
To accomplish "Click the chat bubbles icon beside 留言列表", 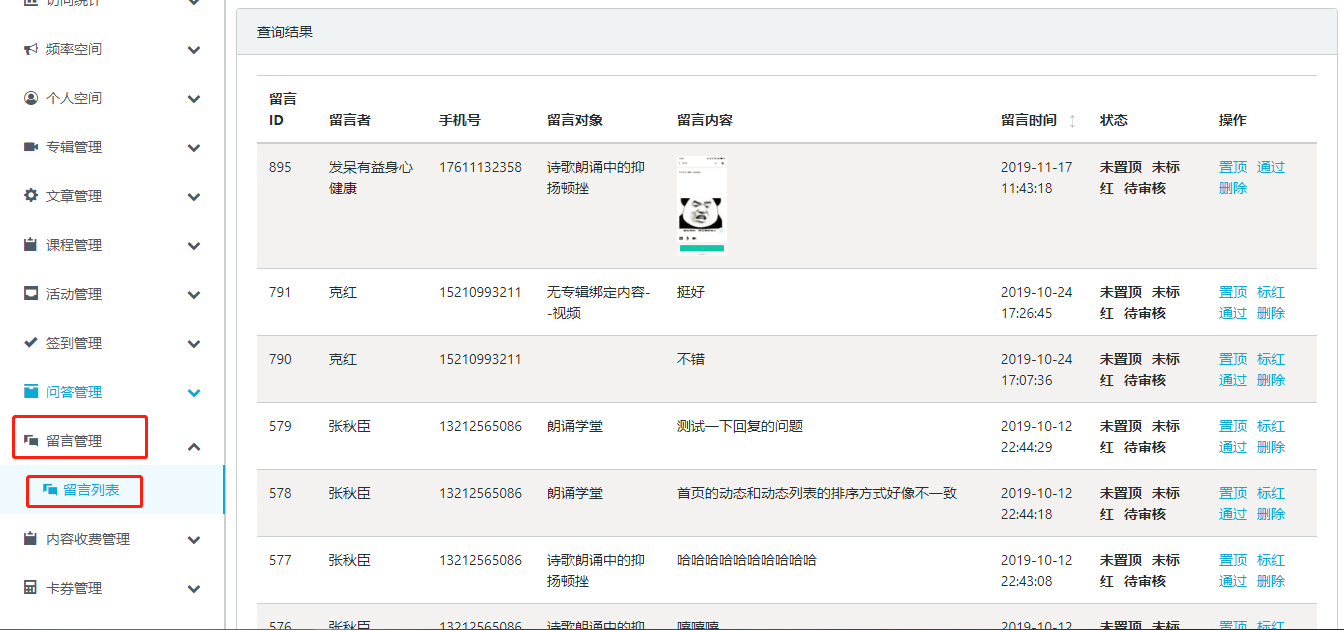I will [49, 490].
